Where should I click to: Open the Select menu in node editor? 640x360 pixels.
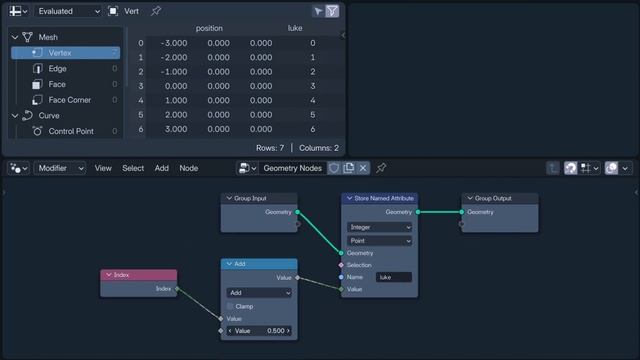(133, 168)
